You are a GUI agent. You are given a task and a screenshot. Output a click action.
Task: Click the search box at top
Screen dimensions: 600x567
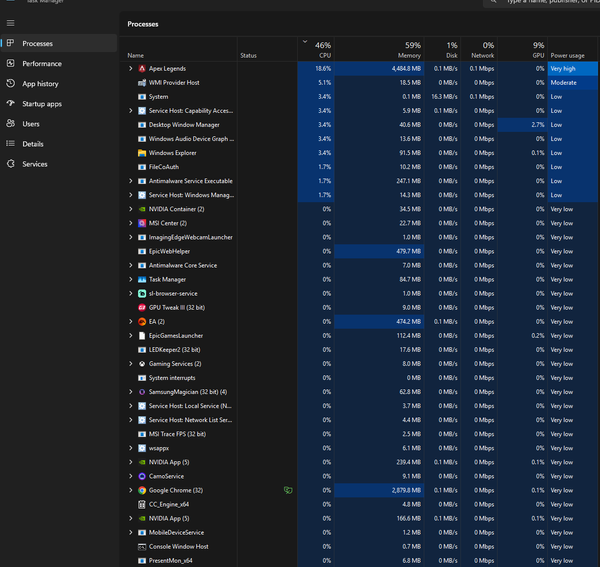coord(550,2)
